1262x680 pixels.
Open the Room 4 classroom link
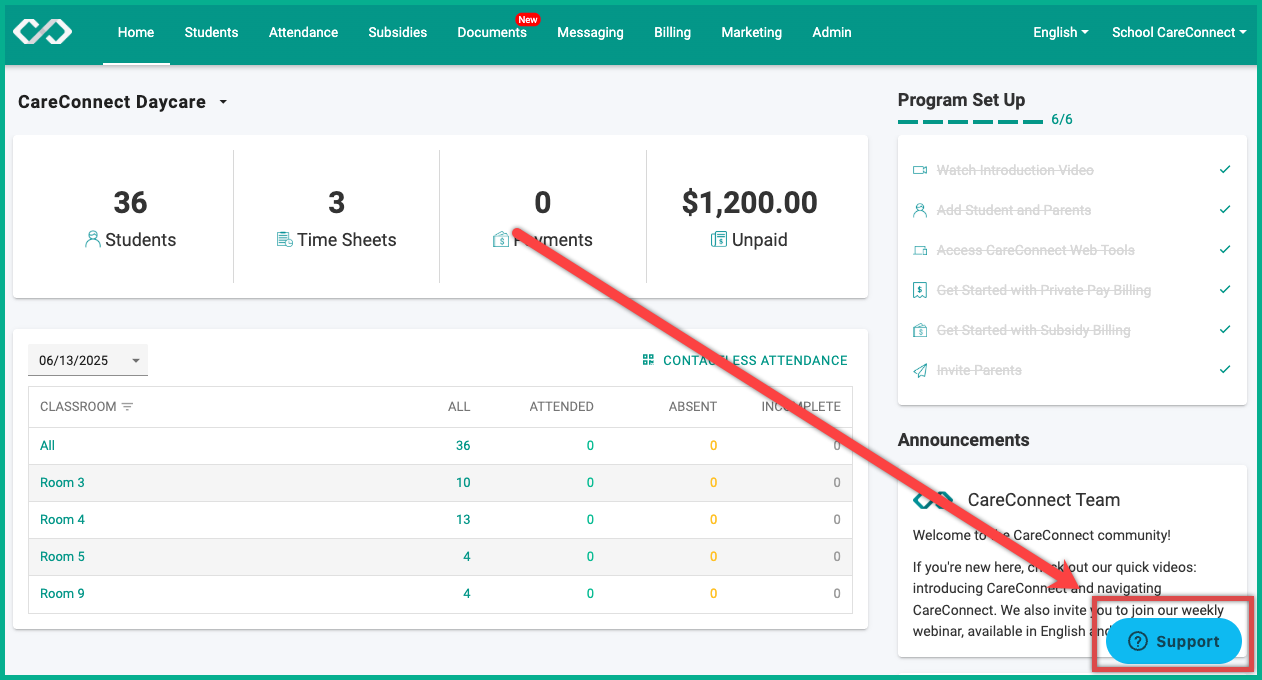[62, 520]
